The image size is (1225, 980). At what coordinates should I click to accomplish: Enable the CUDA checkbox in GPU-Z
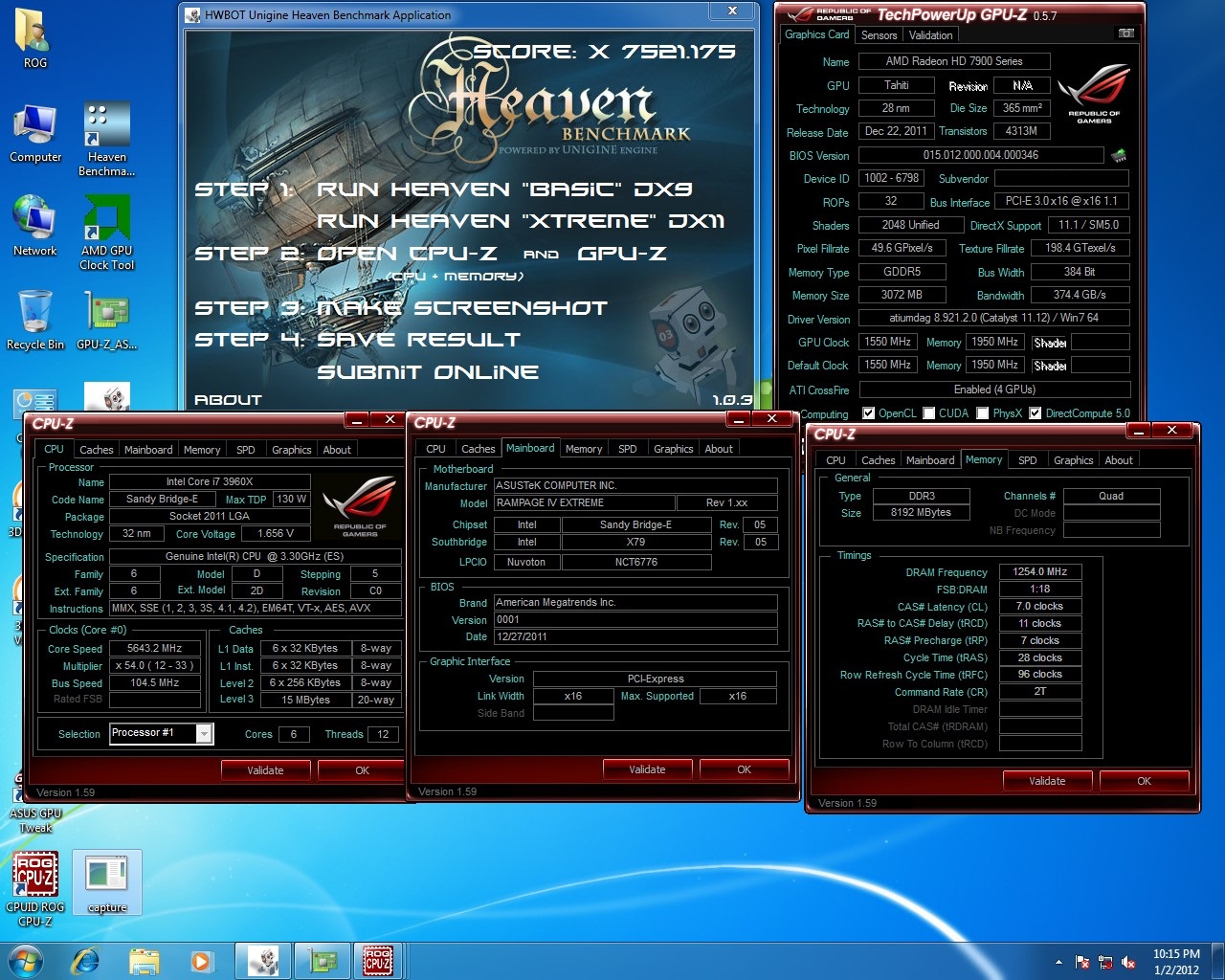click(928, 413)
